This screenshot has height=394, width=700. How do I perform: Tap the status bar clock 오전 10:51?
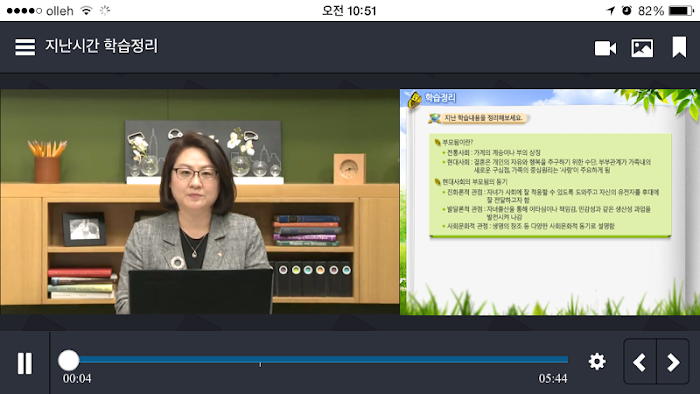coord(350,11)
